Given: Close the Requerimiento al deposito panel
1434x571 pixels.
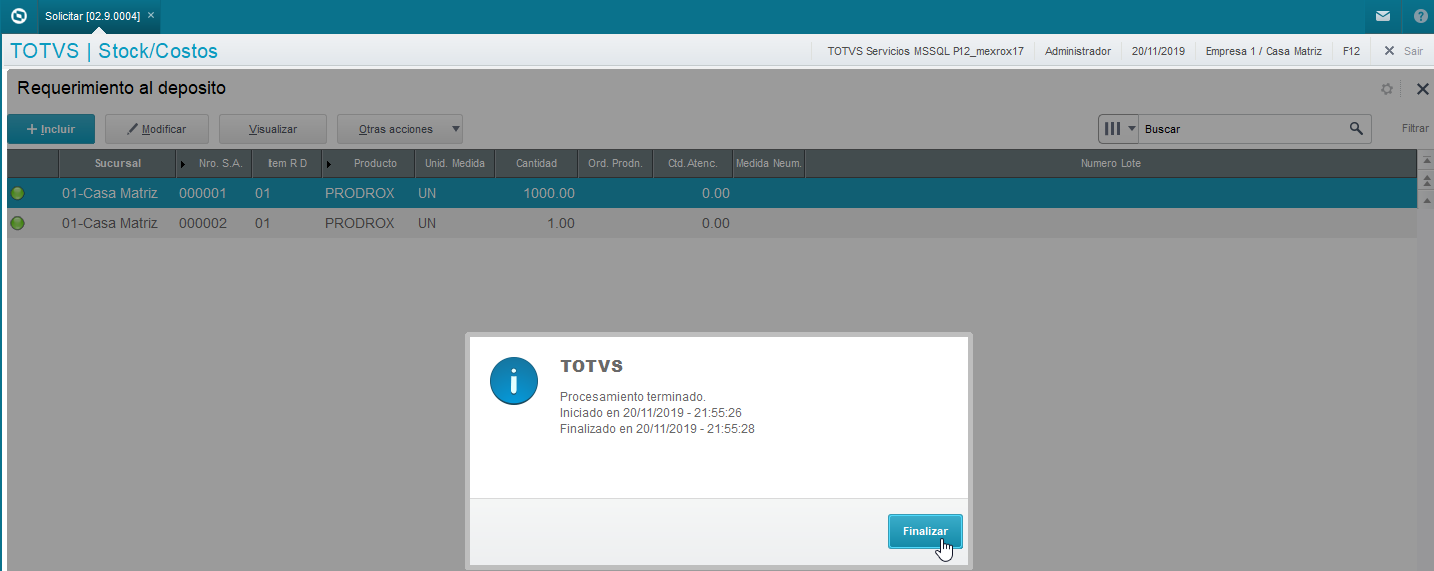Looking at the screenshot, I should (x=1422, y=89).
